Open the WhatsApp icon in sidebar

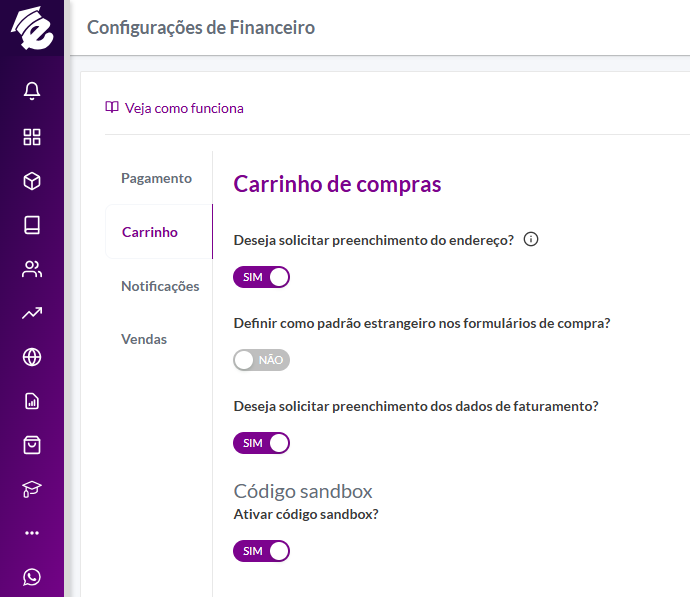(32, 577)
